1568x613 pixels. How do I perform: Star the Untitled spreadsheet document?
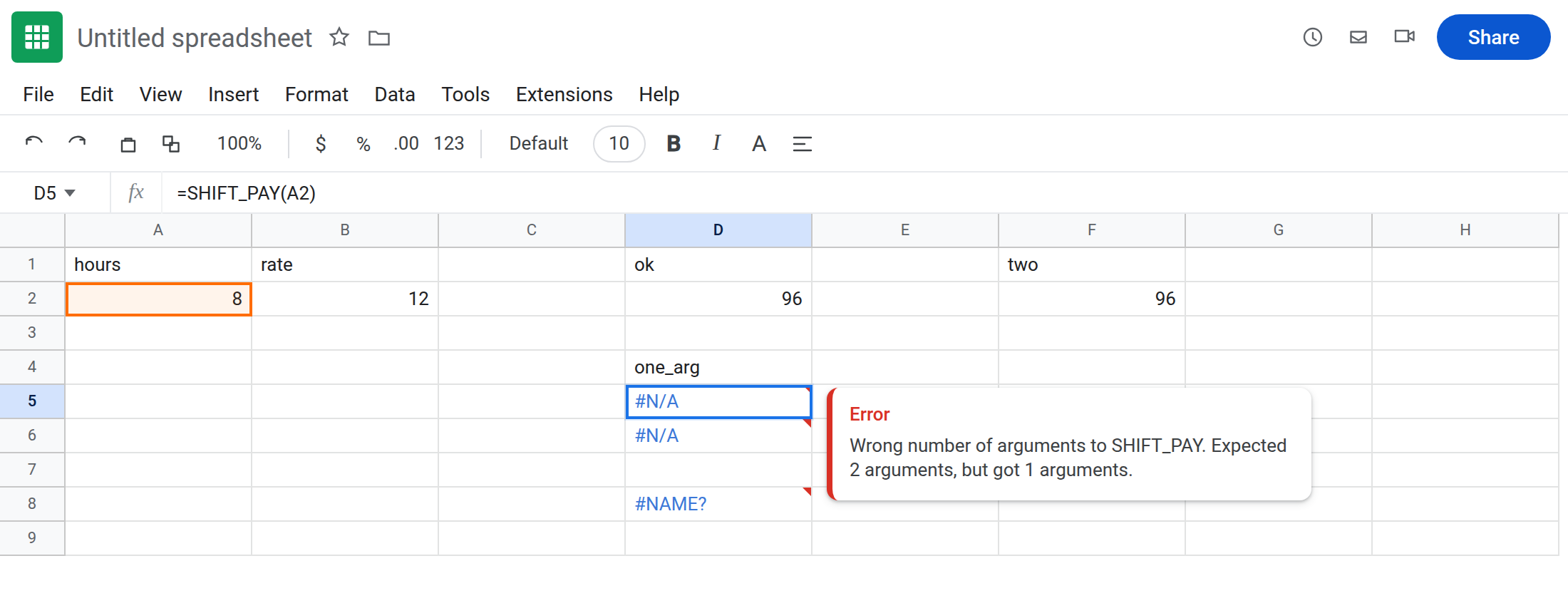coord(339,37)
